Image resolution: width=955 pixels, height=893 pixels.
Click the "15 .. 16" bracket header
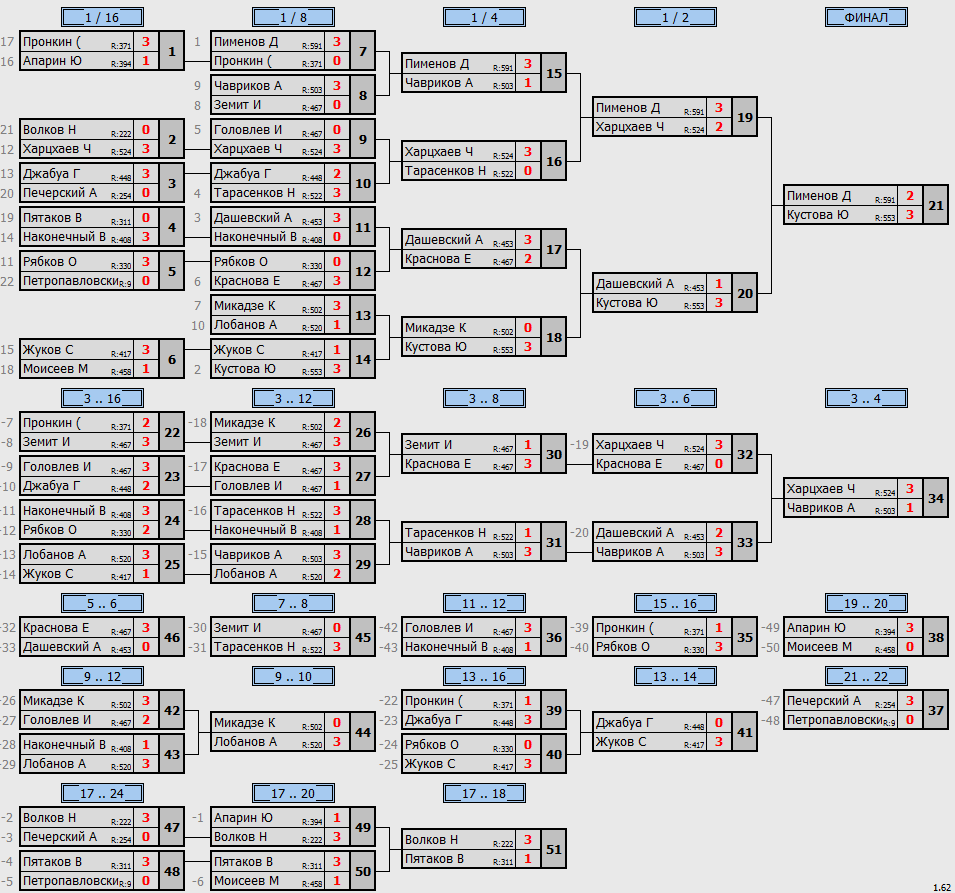675,603
